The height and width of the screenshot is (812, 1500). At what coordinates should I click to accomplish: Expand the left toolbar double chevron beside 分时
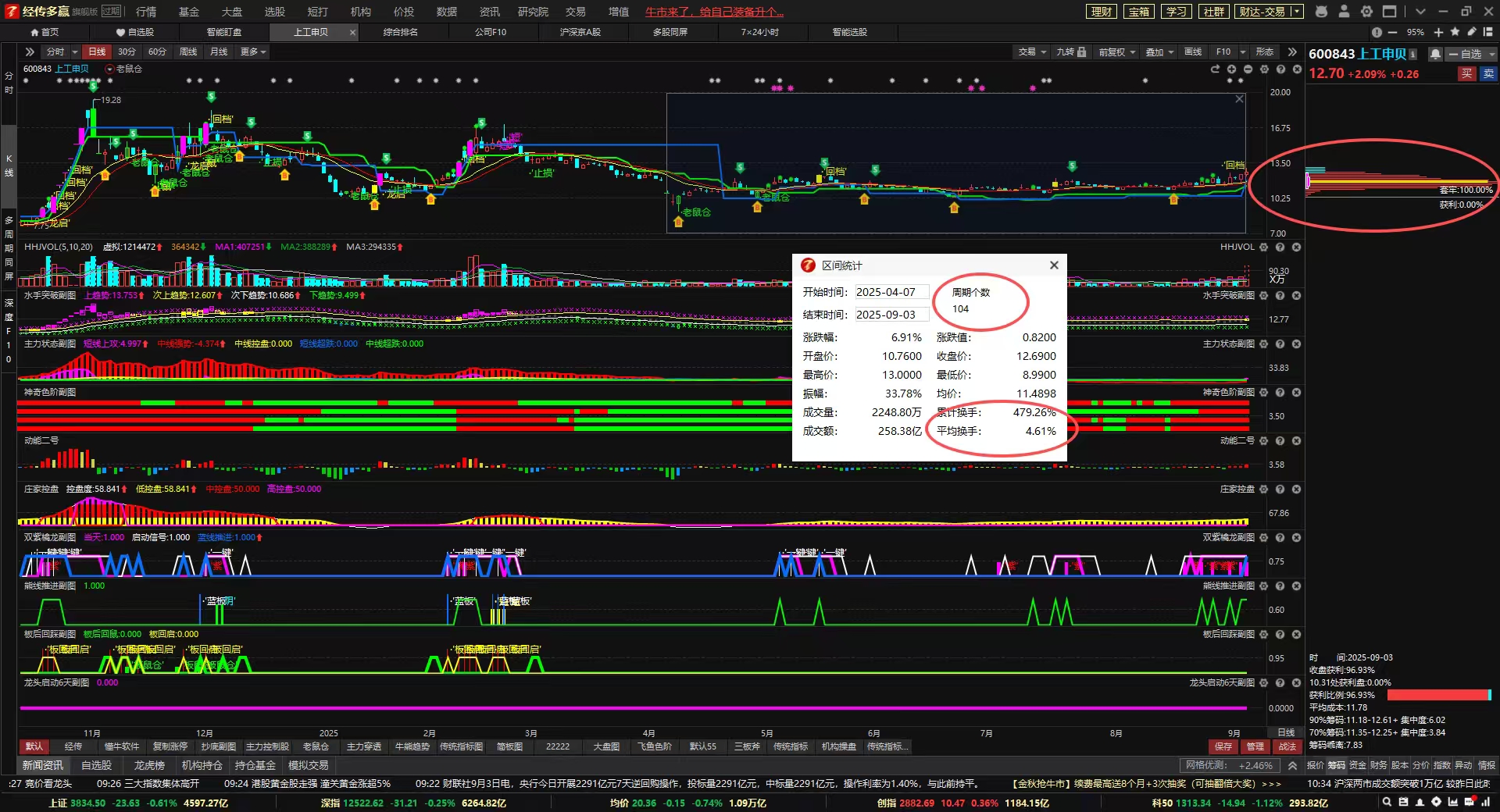30,52
